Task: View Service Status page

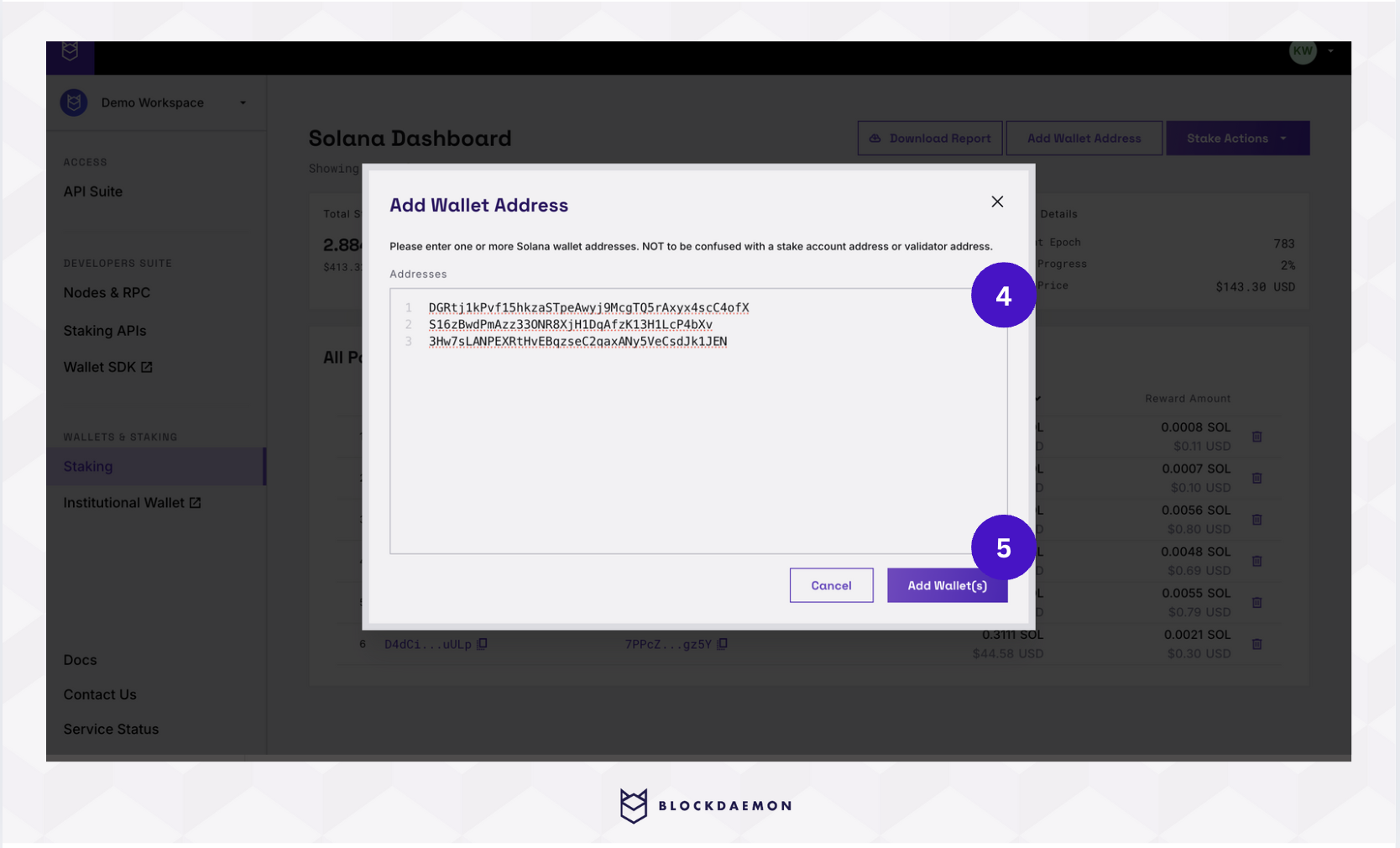Action: click(x=111, y=729)
